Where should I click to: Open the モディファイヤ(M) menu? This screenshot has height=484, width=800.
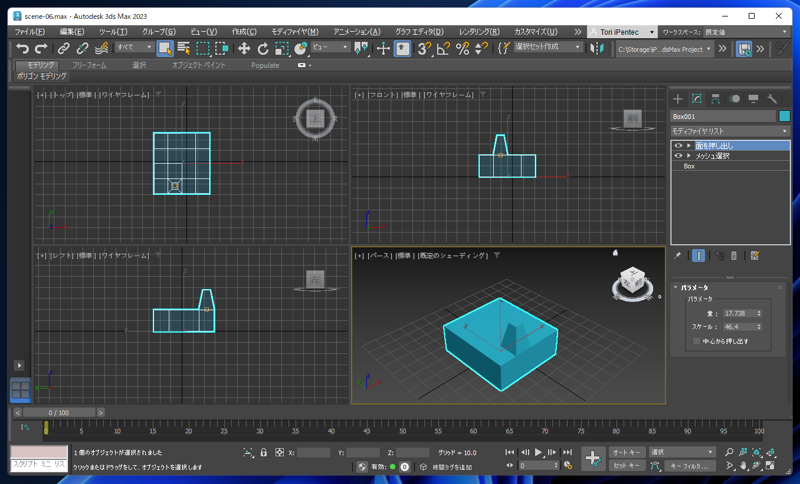295,32
